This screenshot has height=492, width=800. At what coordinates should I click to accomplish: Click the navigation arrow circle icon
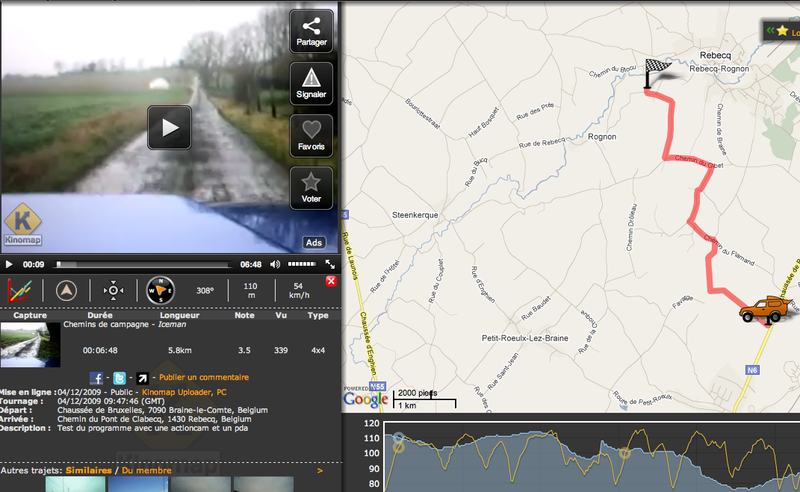click(x=68, y=291)
